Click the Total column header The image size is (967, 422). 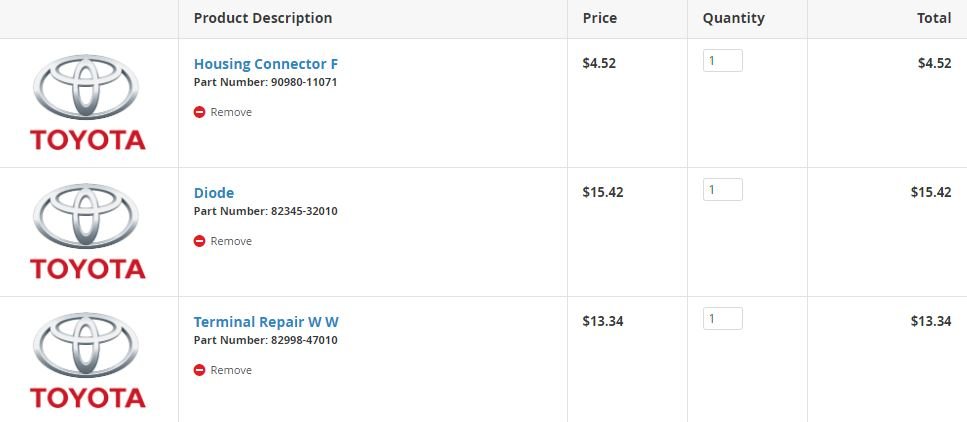[x=934, y=19]
